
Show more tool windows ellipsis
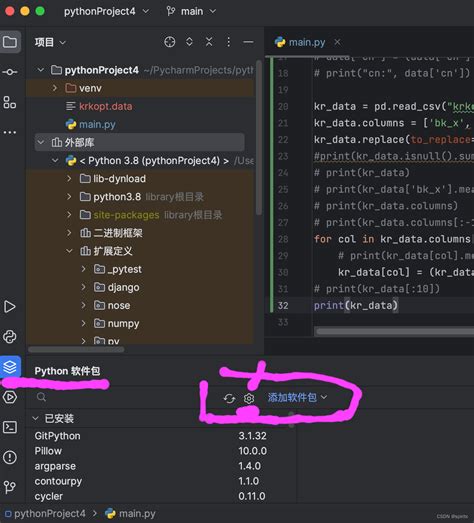pos(10,132)
